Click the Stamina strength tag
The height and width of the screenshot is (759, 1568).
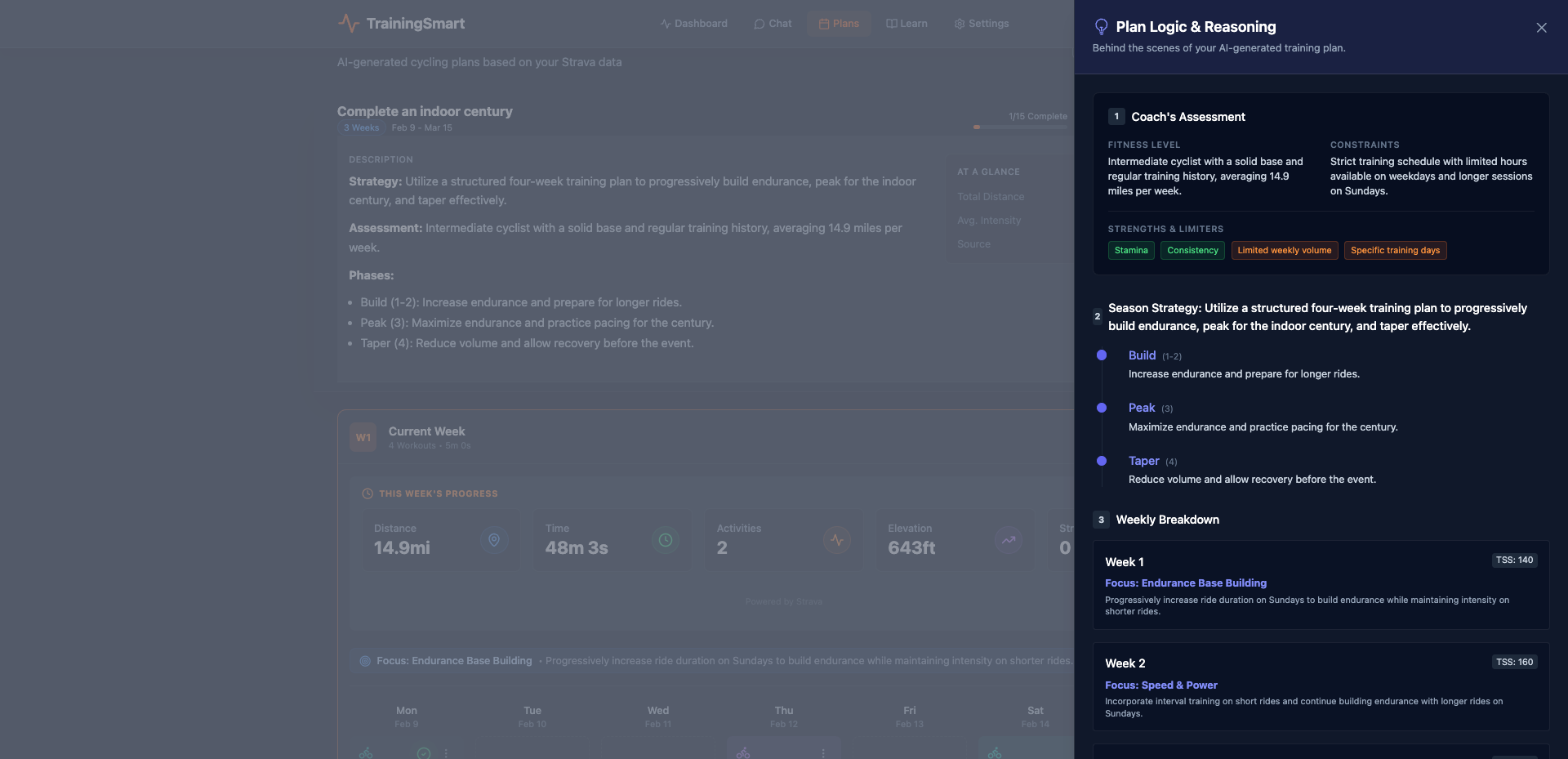tap(1131, 251)
